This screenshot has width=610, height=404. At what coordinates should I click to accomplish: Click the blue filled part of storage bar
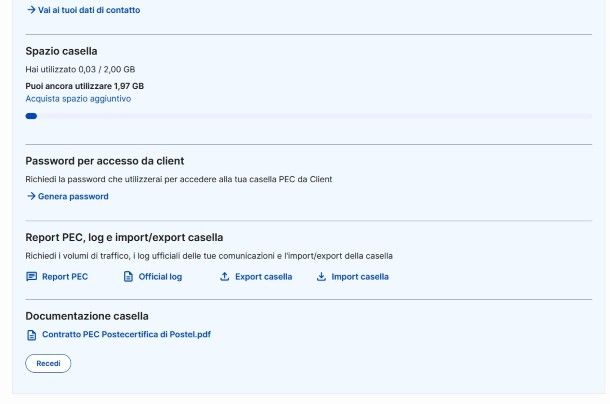tap(31, 116)
